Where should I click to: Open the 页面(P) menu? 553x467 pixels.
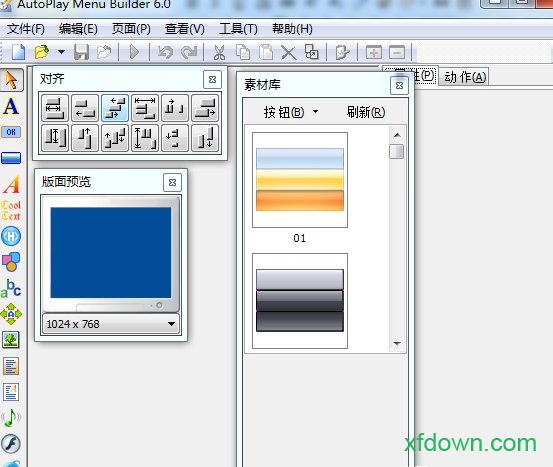tap(131, 29)
